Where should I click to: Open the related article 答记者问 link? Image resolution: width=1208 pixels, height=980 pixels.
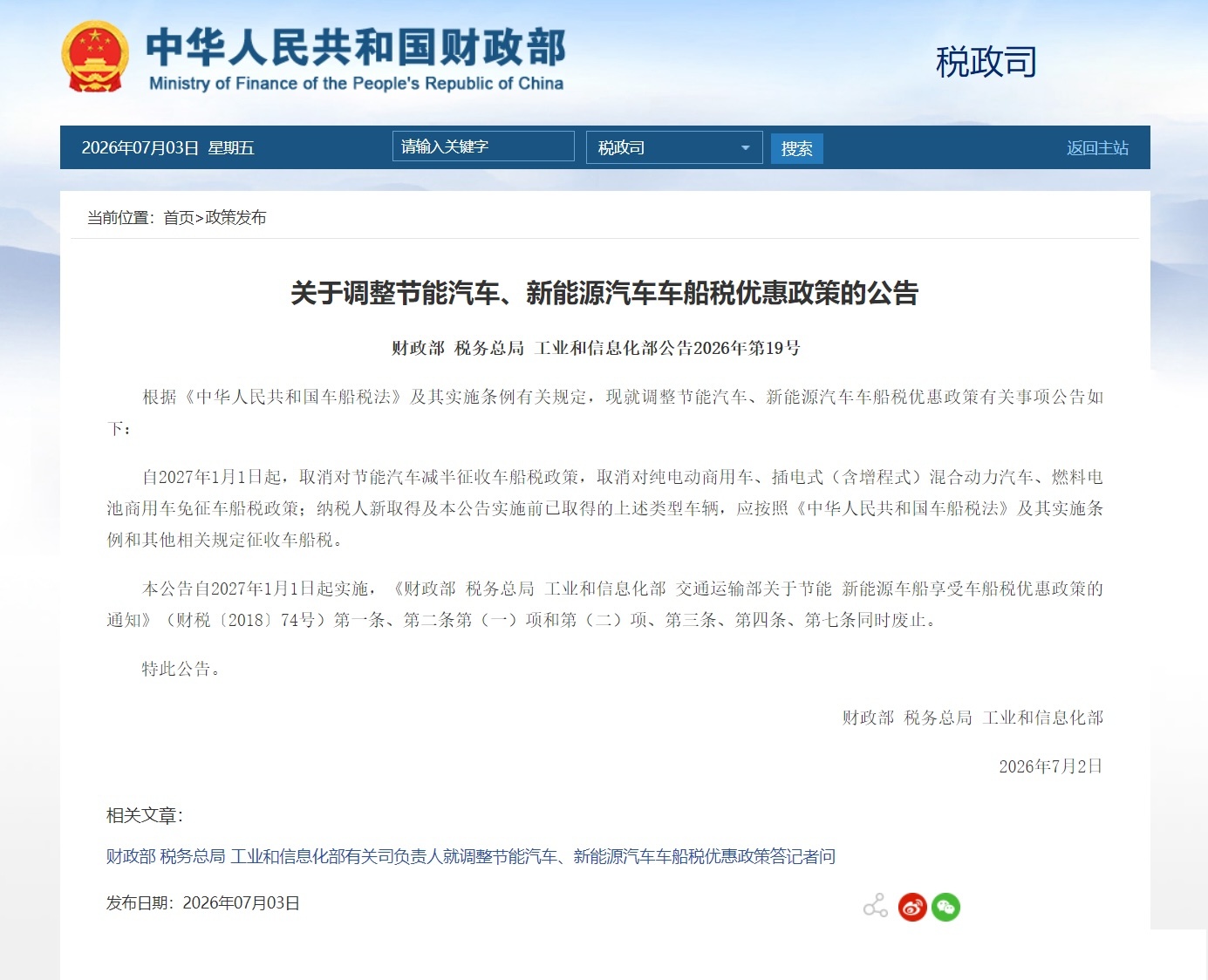pos(471,856)
